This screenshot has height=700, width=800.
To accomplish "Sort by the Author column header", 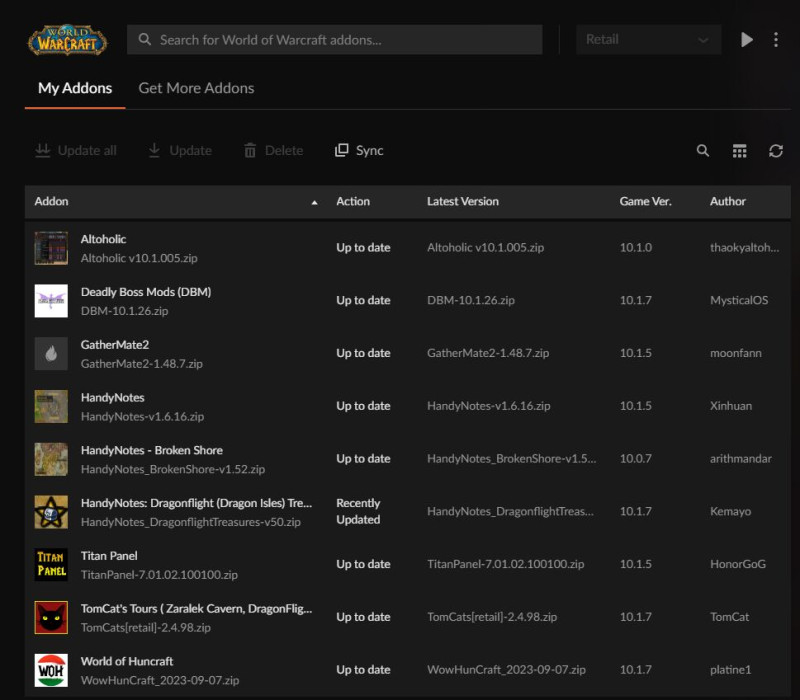I will 728,202.
